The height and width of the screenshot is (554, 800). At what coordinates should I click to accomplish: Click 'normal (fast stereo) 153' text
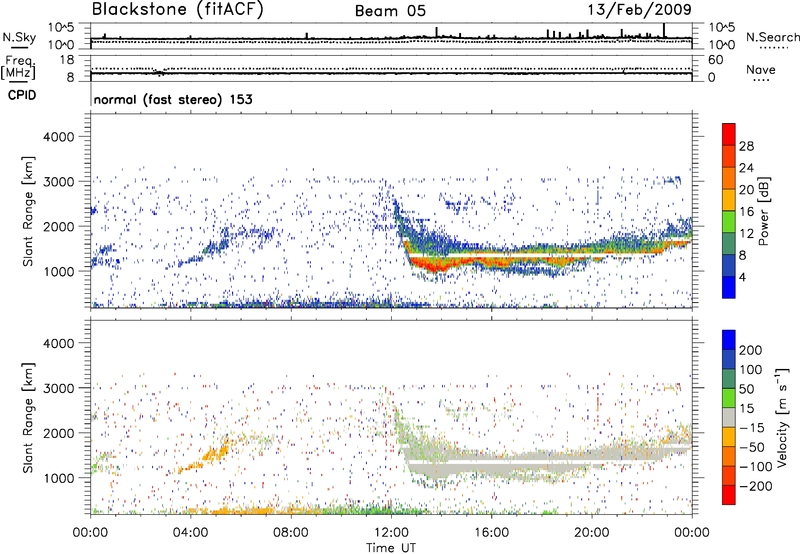173,99
